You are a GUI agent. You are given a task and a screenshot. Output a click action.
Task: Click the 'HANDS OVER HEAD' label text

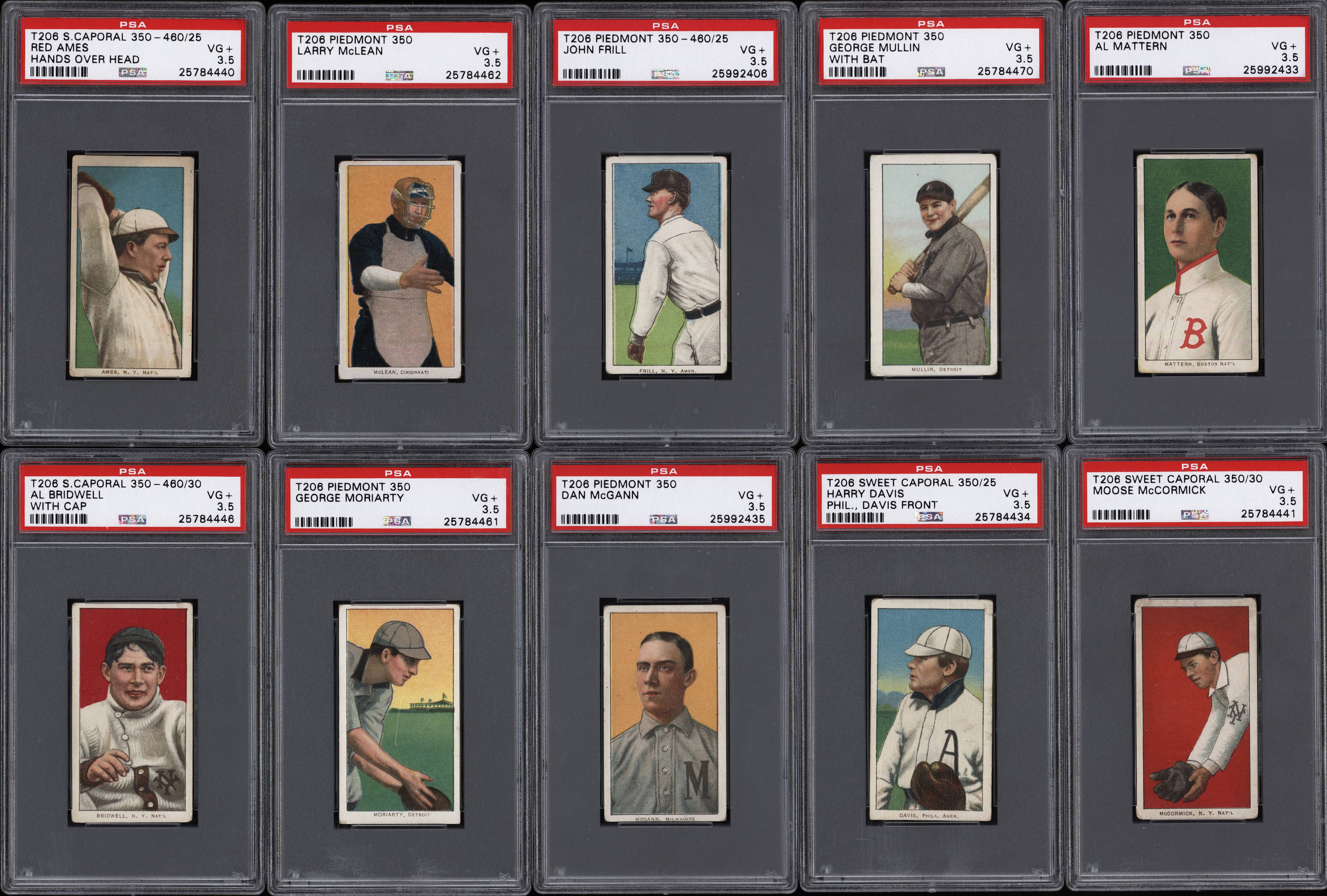[84, 59]
